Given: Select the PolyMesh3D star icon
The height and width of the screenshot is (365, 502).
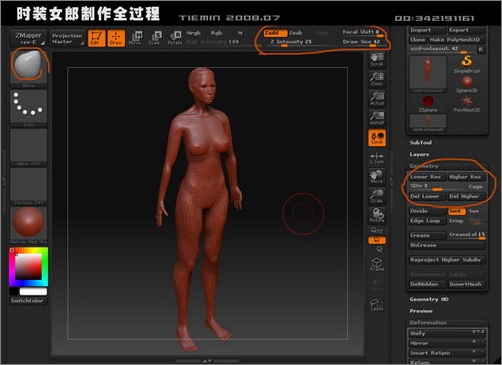Looking at the screenshot, I should tap(467, 104).
